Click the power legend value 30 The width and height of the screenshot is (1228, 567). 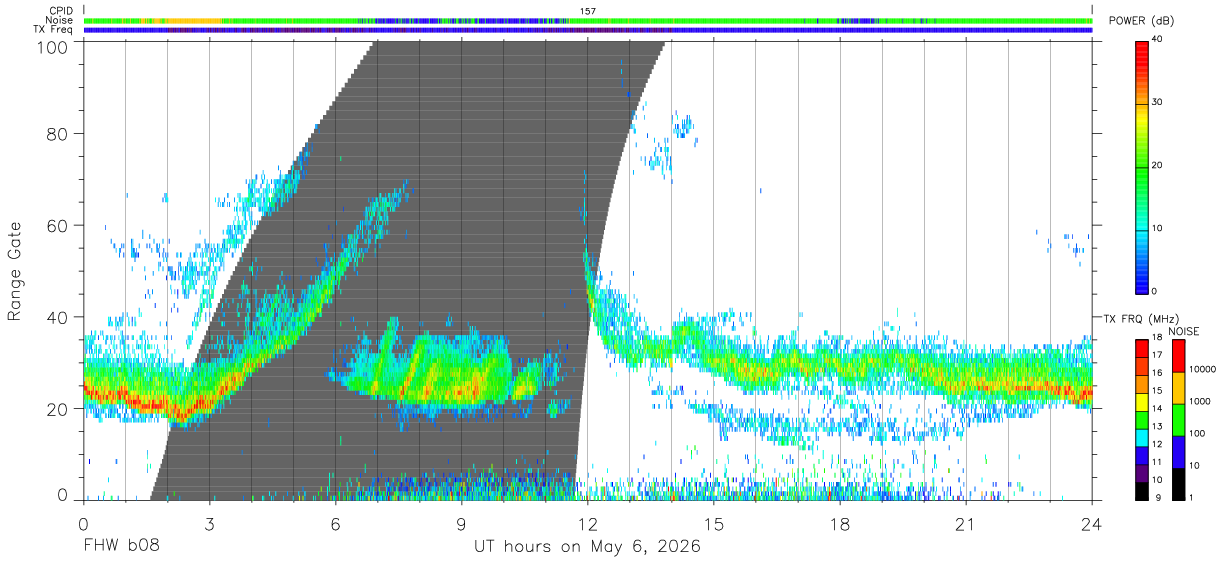click(1158, 103)
